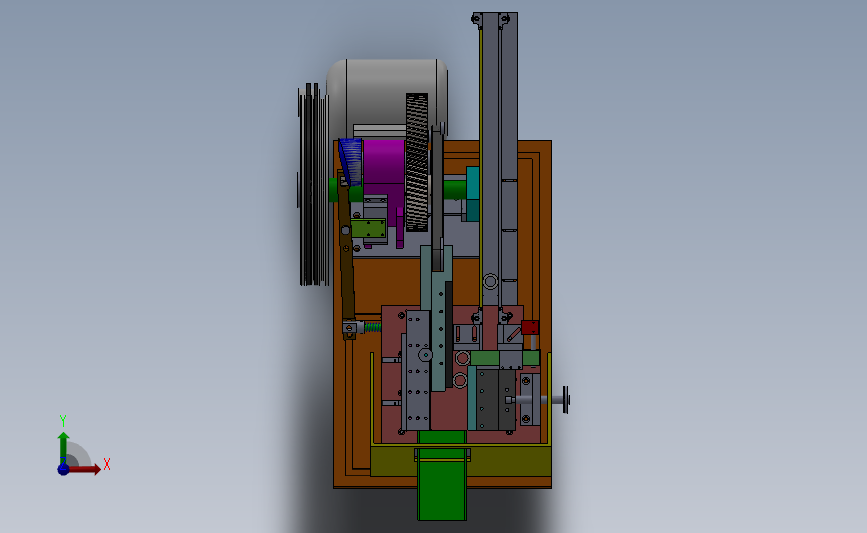The image size is (867, 533).
Task: Select the black toothed spur gear
Action: coord(417,163)
